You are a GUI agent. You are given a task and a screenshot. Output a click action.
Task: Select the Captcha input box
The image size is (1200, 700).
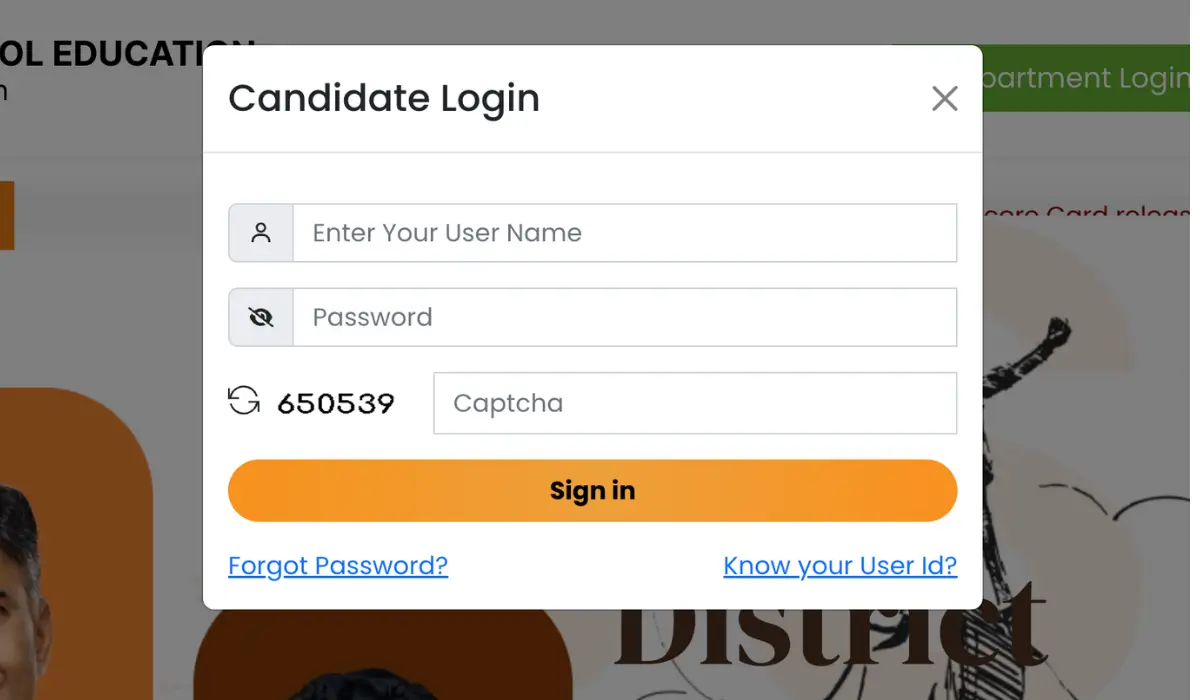694,403
